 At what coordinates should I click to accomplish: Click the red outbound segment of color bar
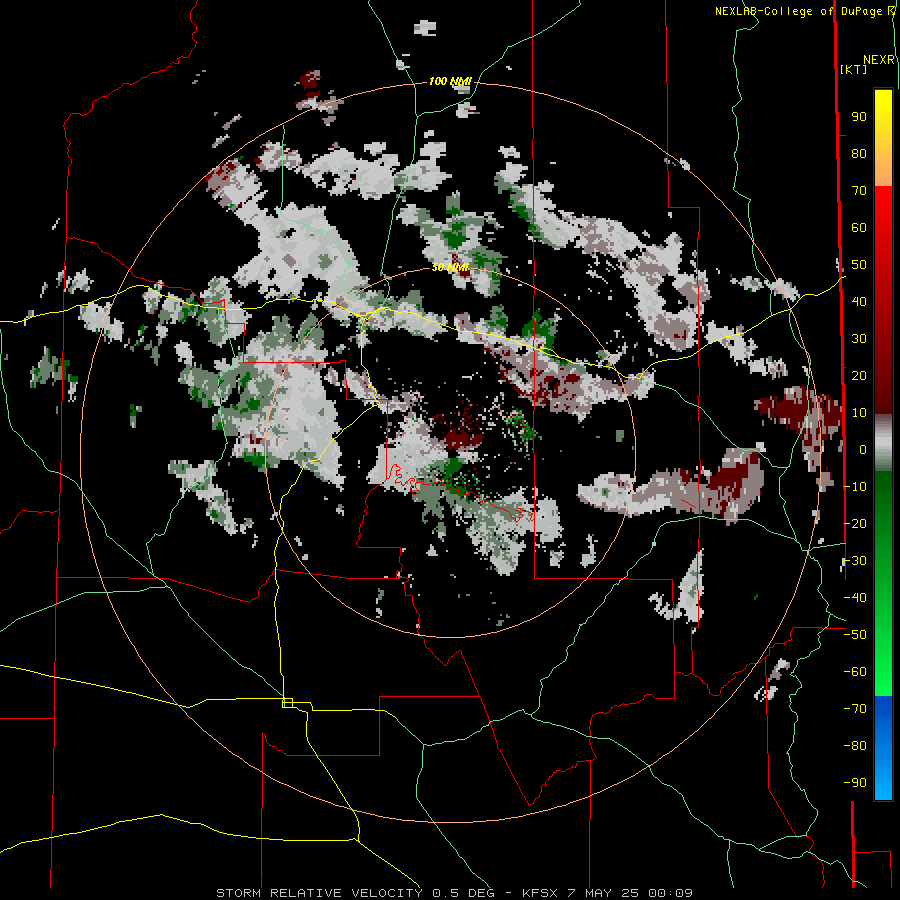(883, 300)
